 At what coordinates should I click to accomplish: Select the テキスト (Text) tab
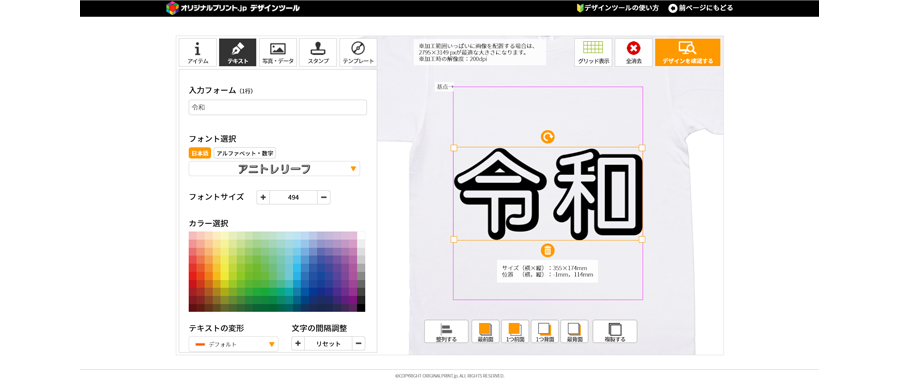[238, 52]
